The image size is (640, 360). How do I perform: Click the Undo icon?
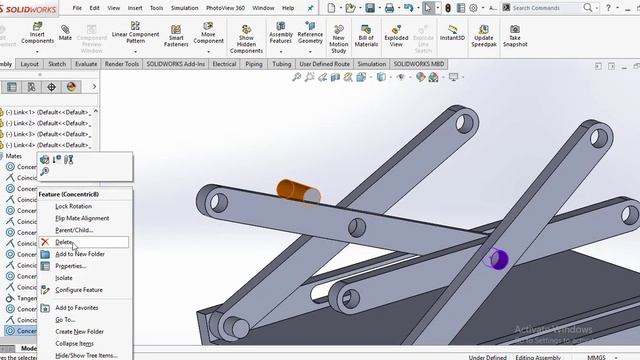point(409,8)
